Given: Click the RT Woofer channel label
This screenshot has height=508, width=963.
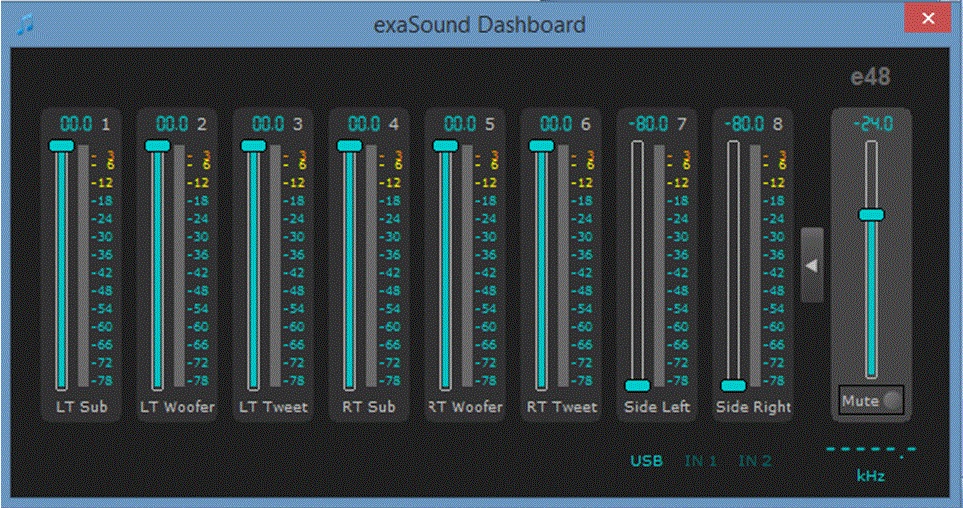Looking at the screenshot, I should point(466,407).
